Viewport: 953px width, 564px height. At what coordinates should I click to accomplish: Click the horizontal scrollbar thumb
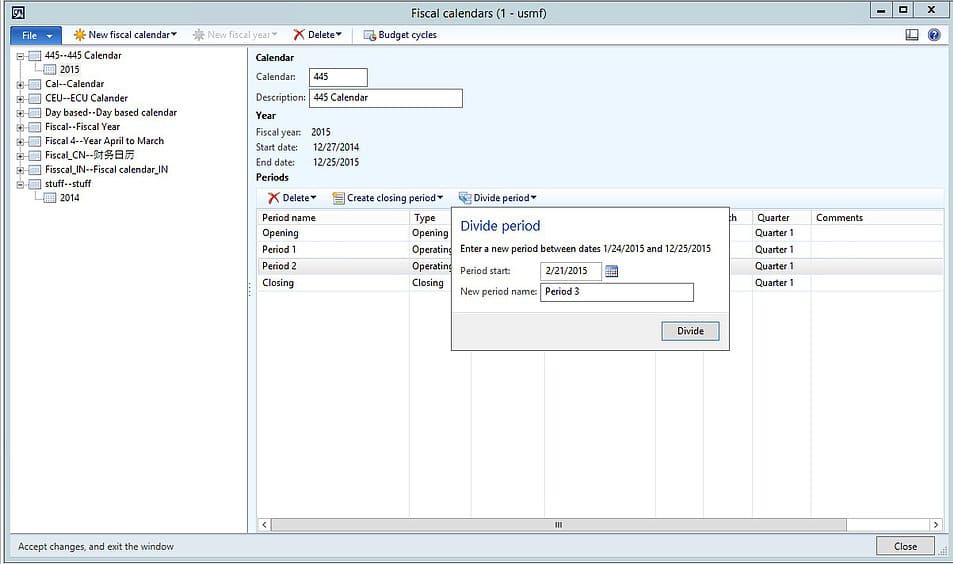coord(559,524)
